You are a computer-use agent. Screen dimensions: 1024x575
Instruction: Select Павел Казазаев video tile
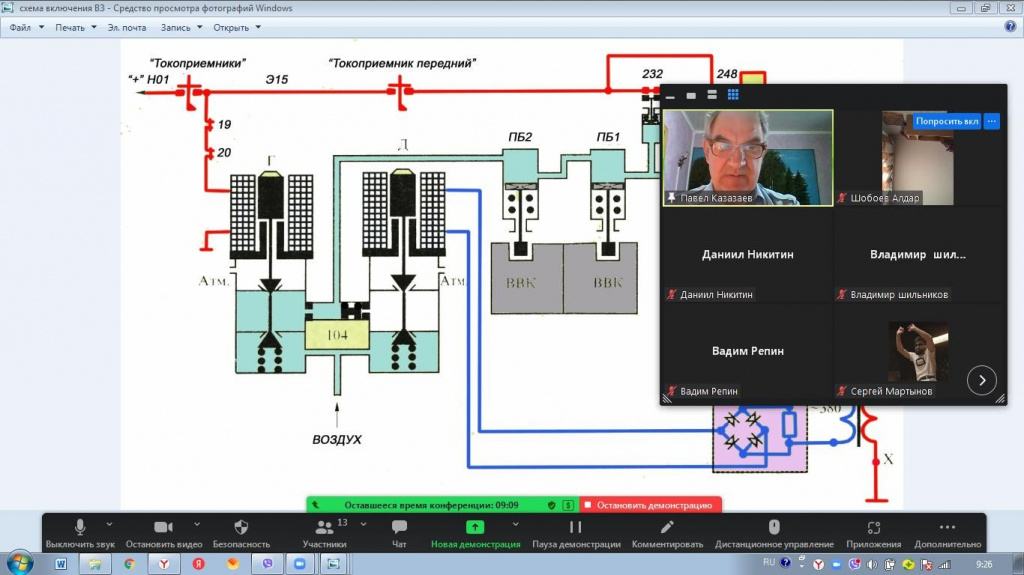748,157
